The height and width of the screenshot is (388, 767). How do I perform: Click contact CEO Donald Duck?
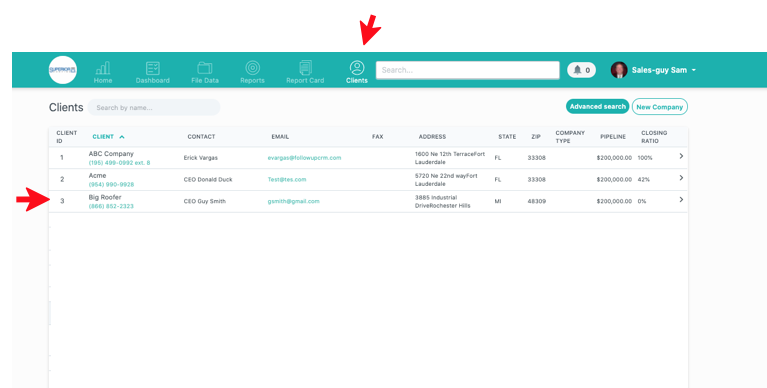[208, 180]
